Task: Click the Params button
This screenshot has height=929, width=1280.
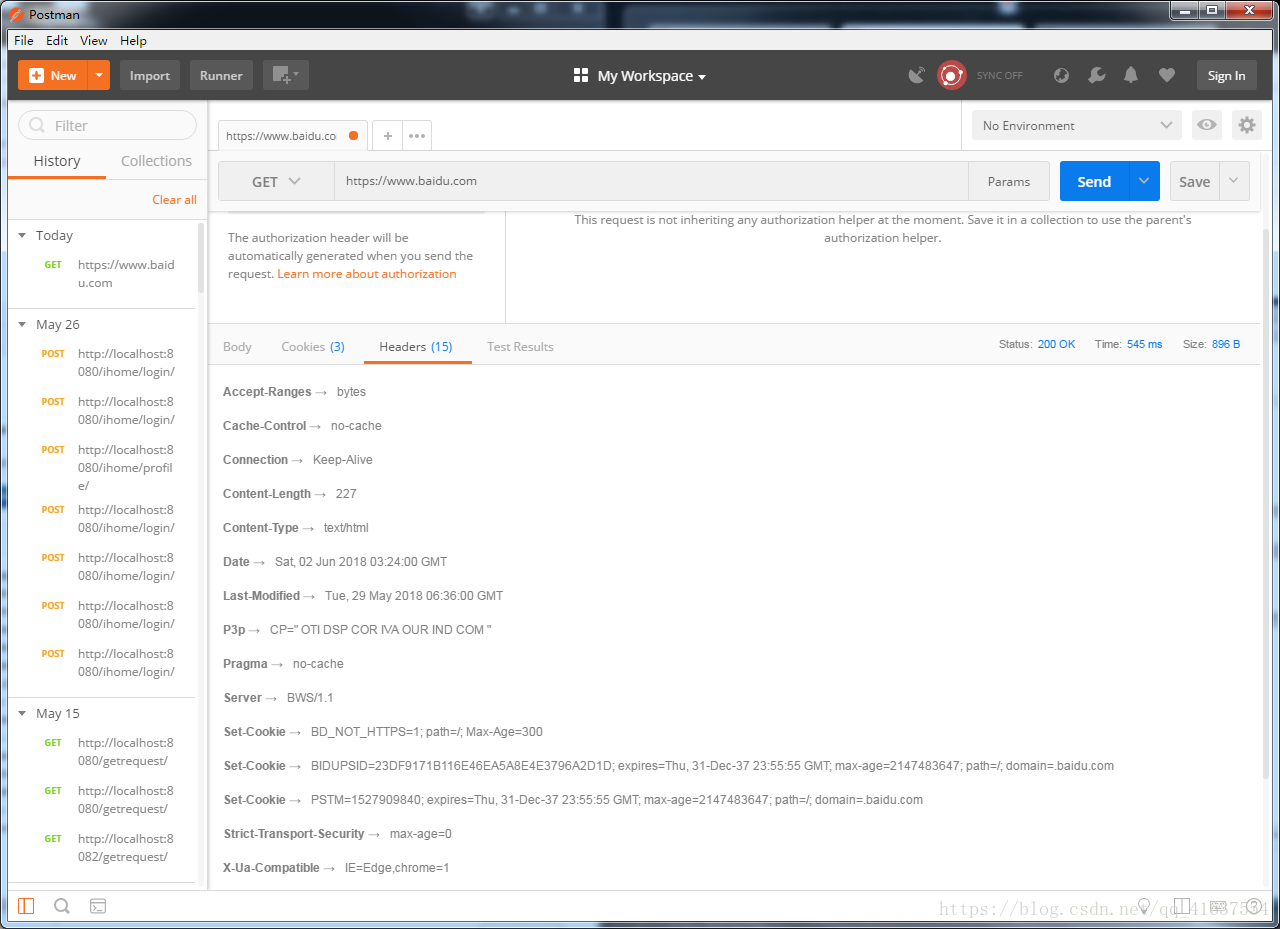Action: pos(1008,181)
